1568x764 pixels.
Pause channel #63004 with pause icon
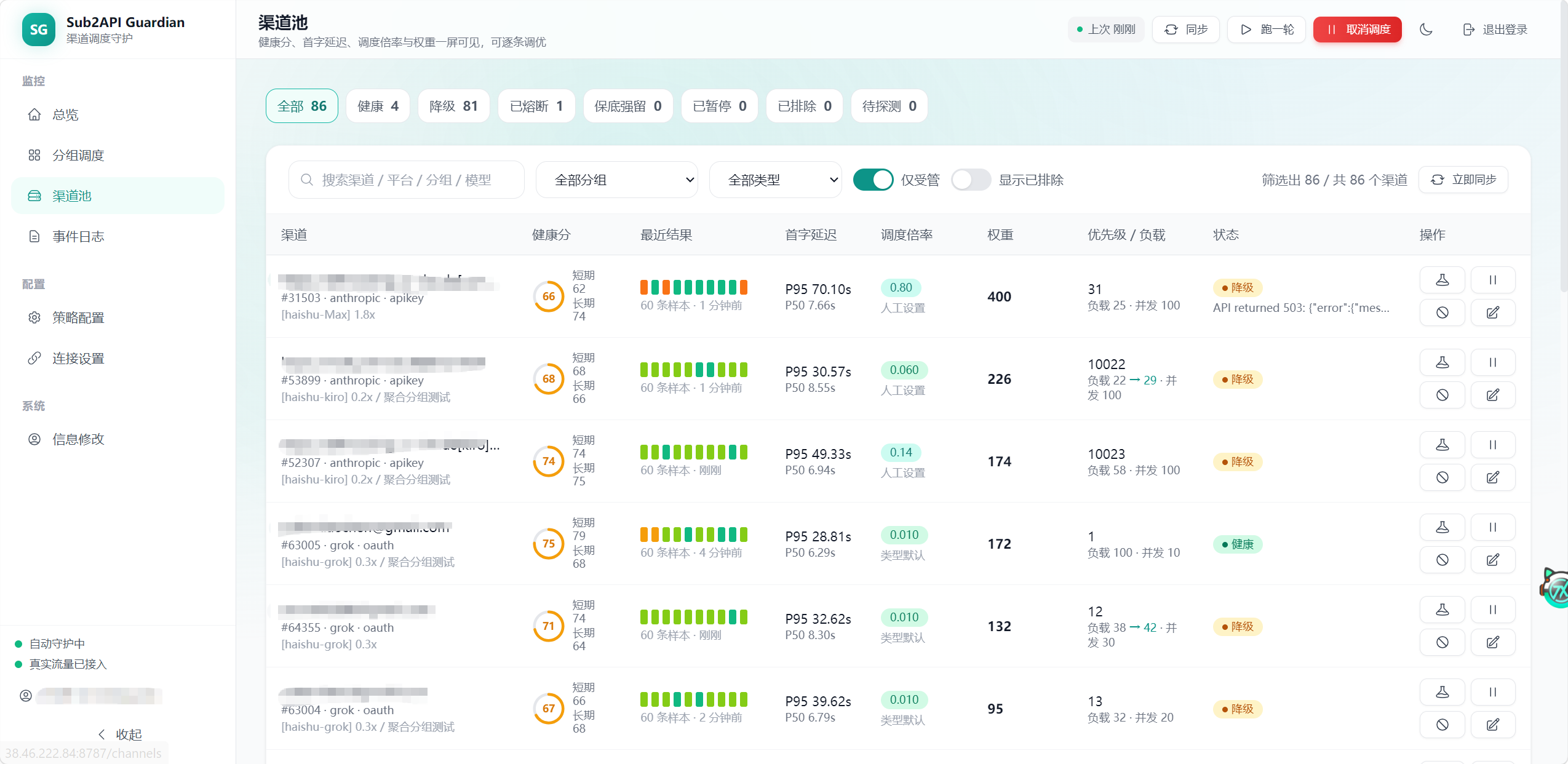pyautogui.click(x=1492, y=692)
